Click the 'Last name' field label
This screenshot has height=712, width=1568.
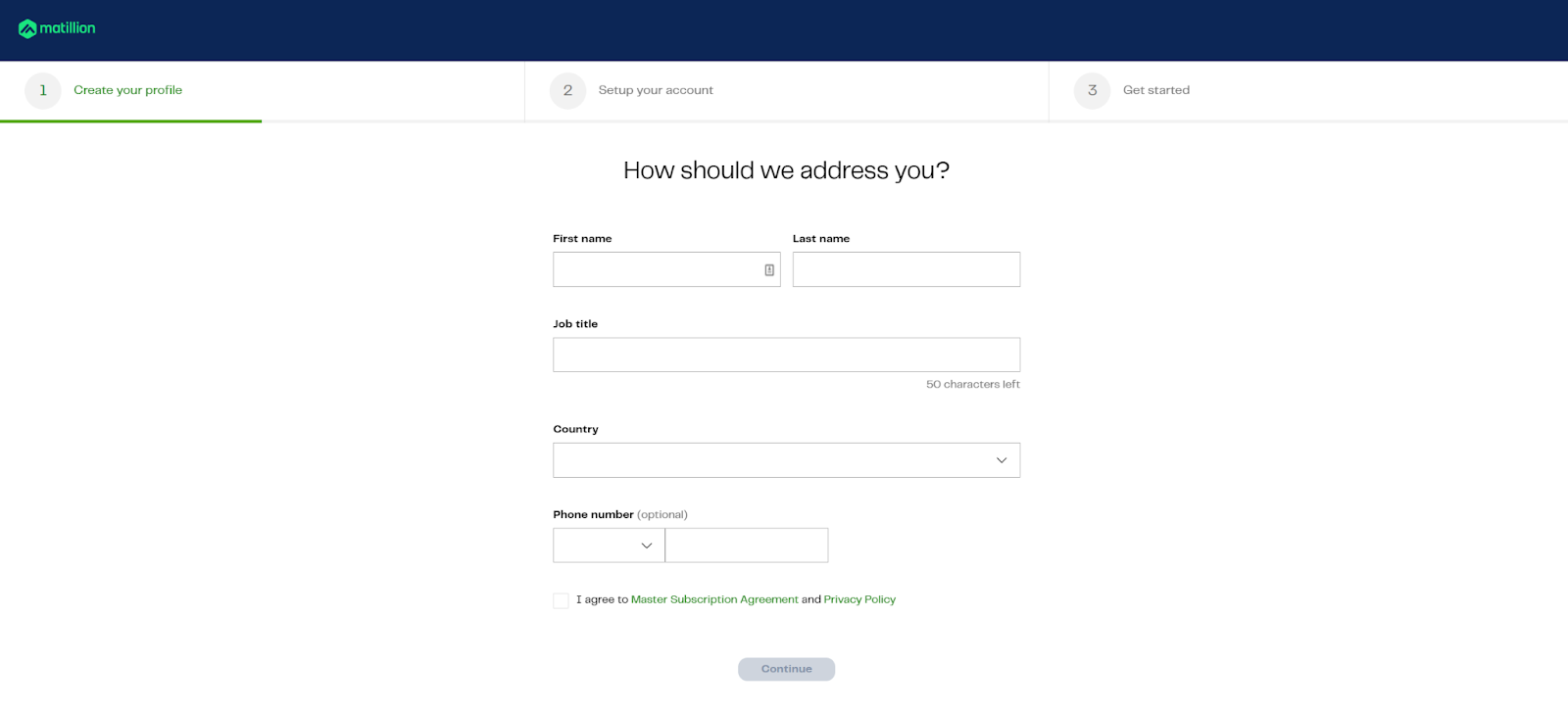point(821,239)
